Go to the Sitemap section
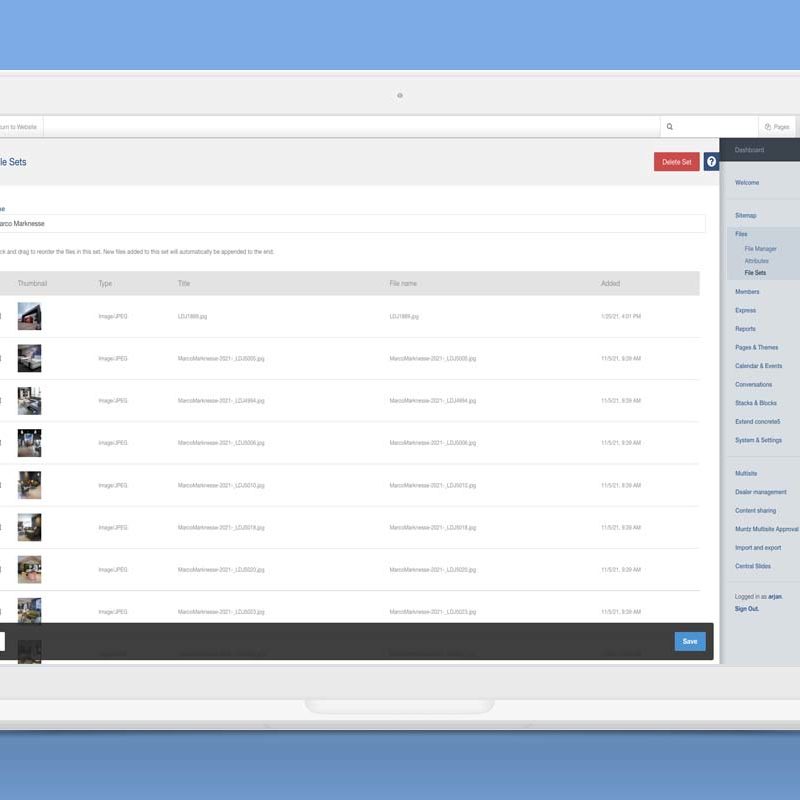The height and width of the screenshot is (800, 800). pyautogui.click(x=746, y=216)
